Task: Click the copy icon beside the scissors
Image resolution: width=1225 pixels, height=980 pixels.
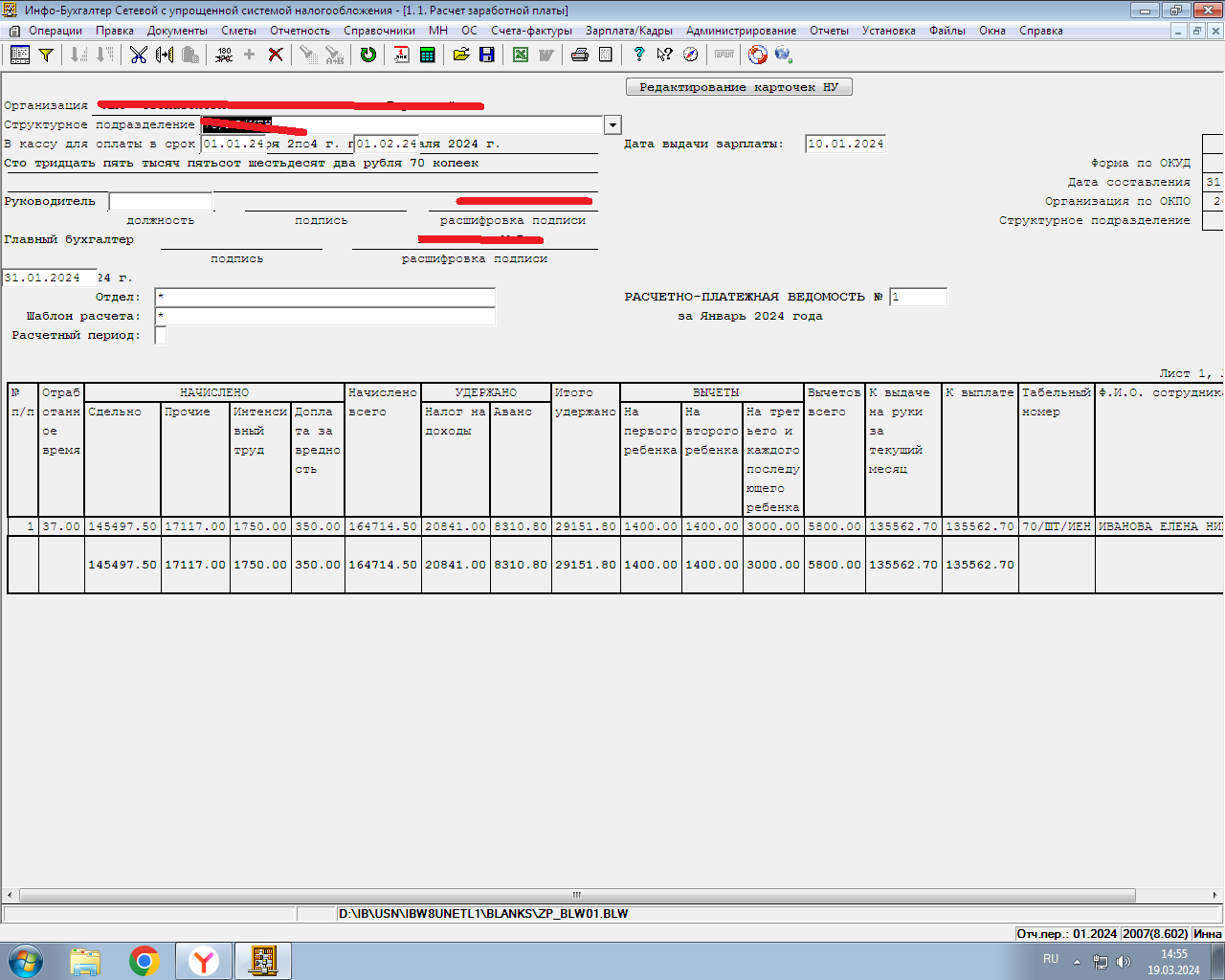Action: point(165,55)
